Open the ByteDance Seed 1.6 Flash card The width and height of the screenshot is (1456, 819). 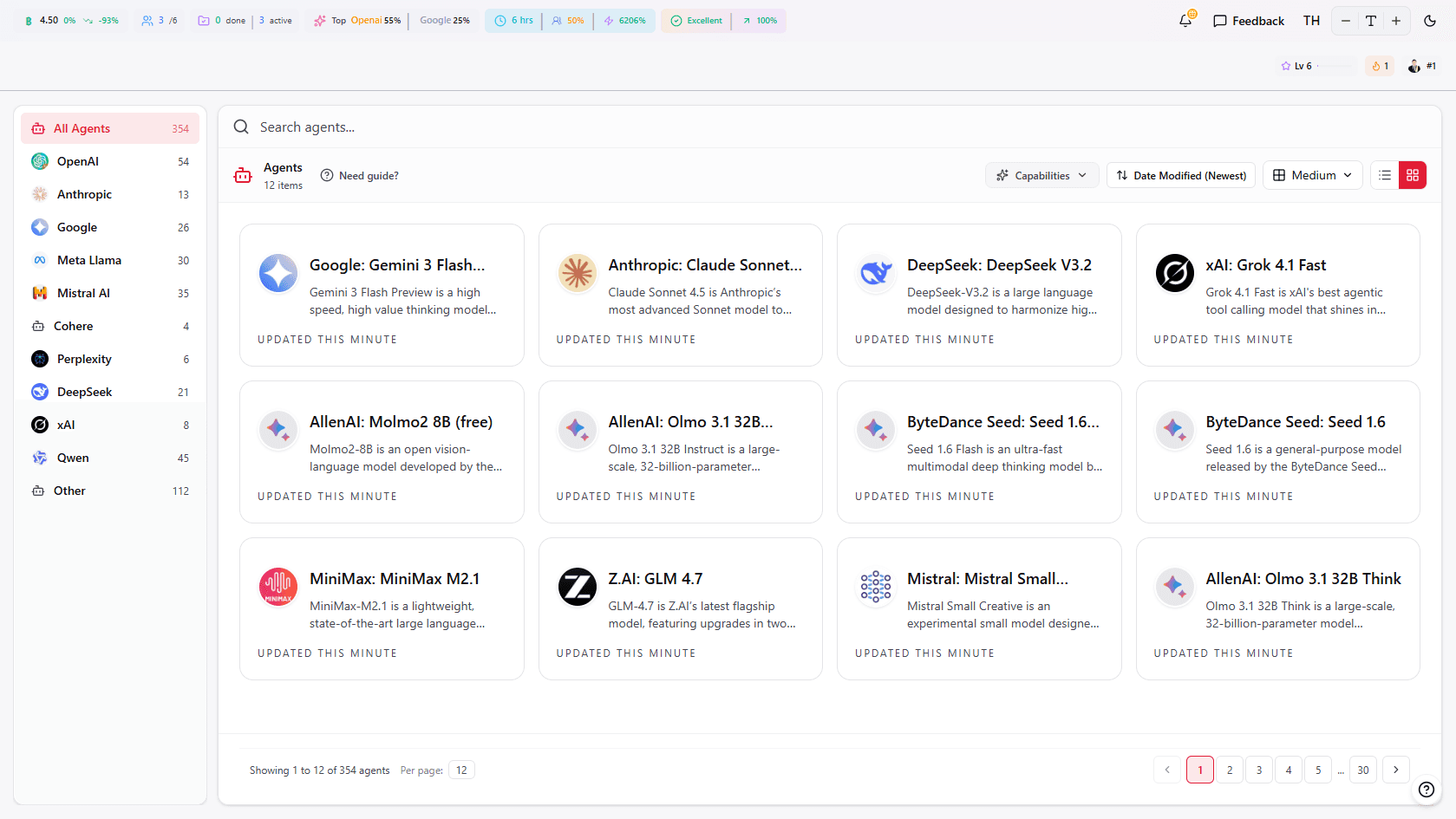coord(979,452)
